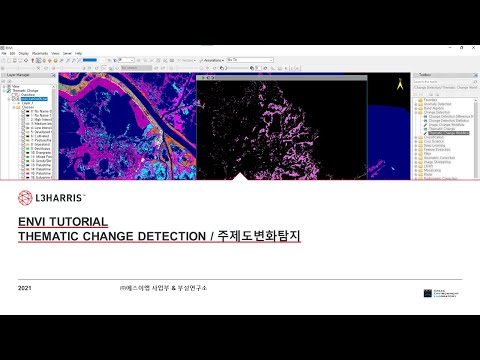The width and height of the screenshot is (480, 360).
Task: Toggle the Overview layer checkbox
Action: pyautogui.click(x=14, y=95)
